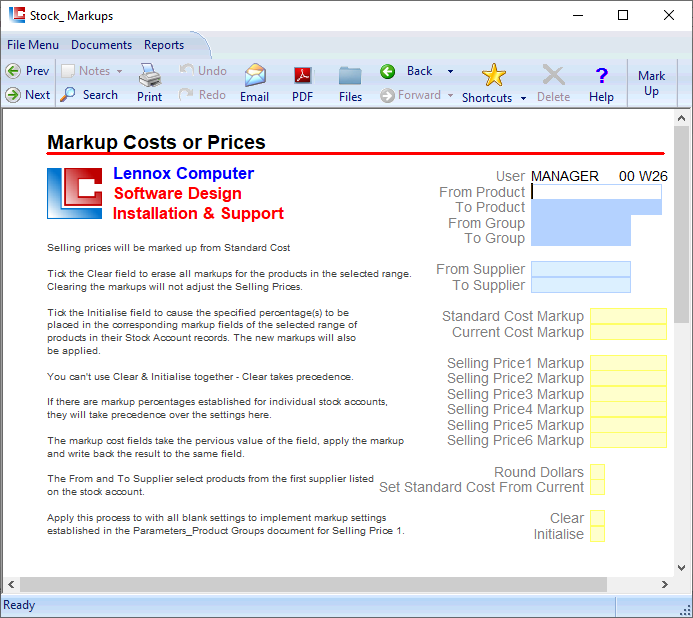
Task: Tick the Initialise checkbox
Action: pyautogui.click(x=597, y=534)
